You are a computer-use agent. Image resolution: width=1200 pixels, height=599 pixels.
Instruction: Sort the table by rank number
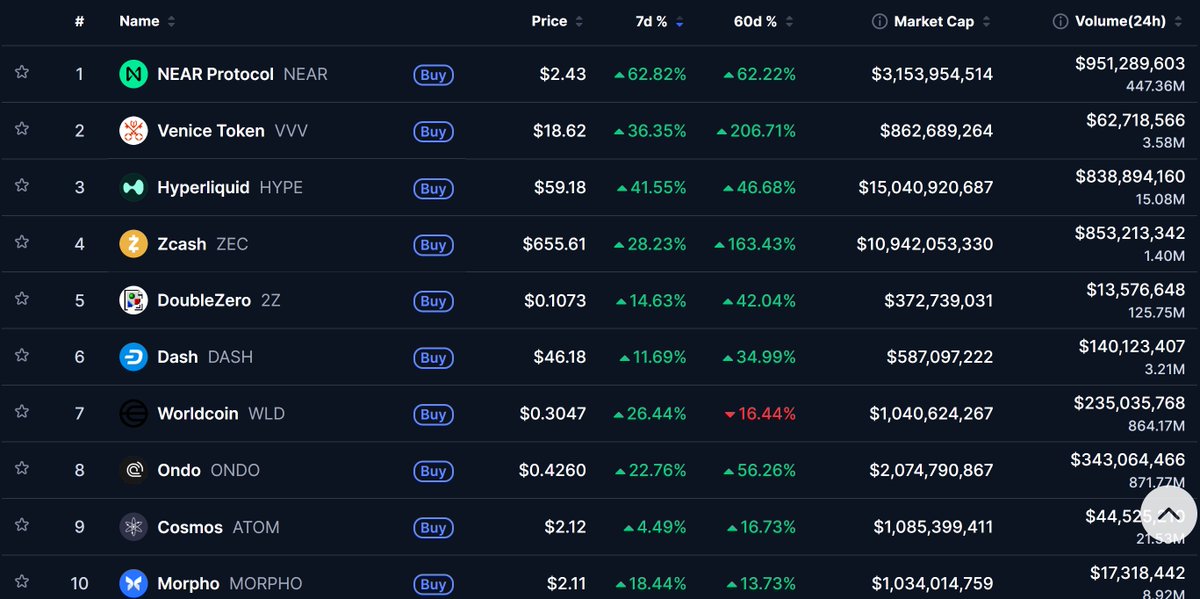[79, 21]
